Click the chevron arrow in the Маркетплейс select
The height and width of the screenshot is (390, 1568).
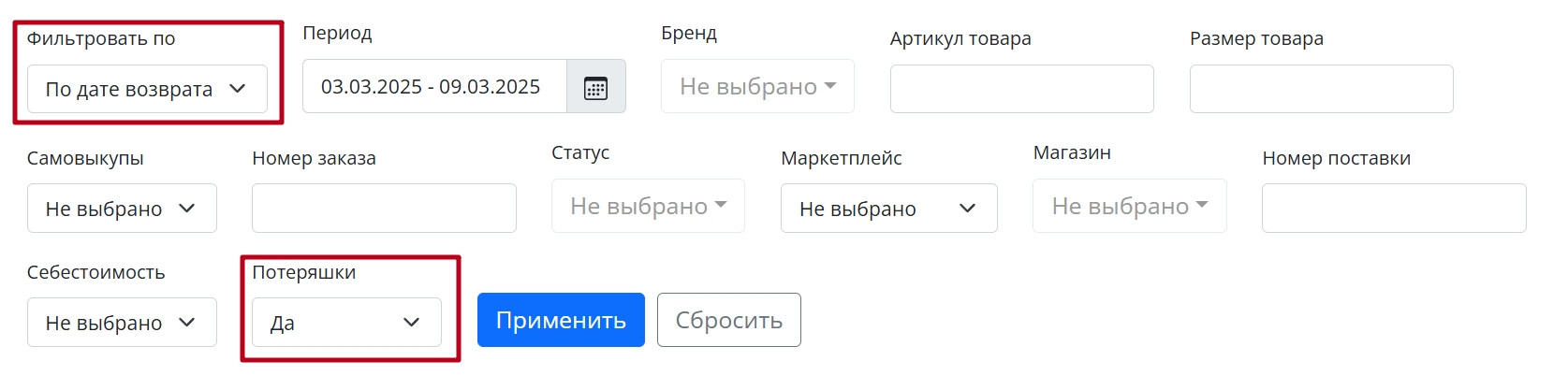point(968,209)
